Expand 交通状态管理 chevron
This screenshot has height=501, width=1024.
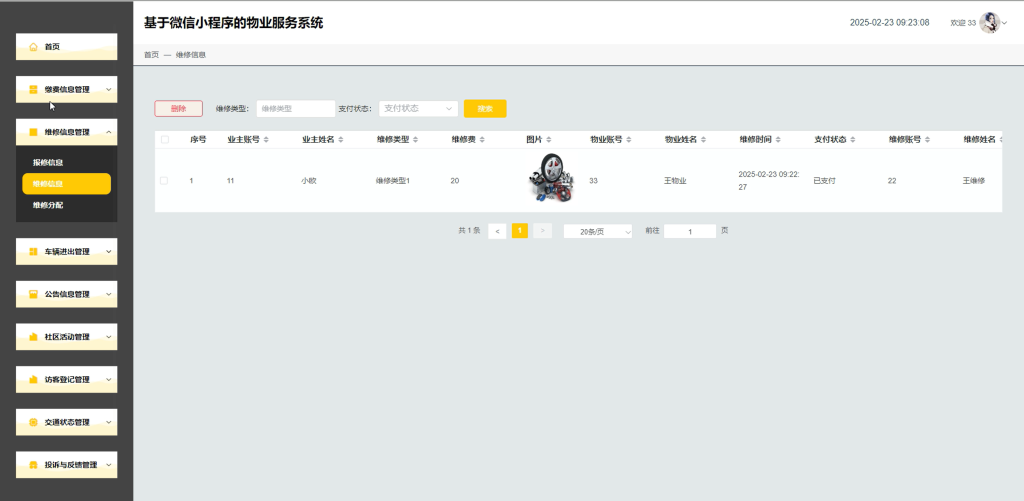(108, 422)
